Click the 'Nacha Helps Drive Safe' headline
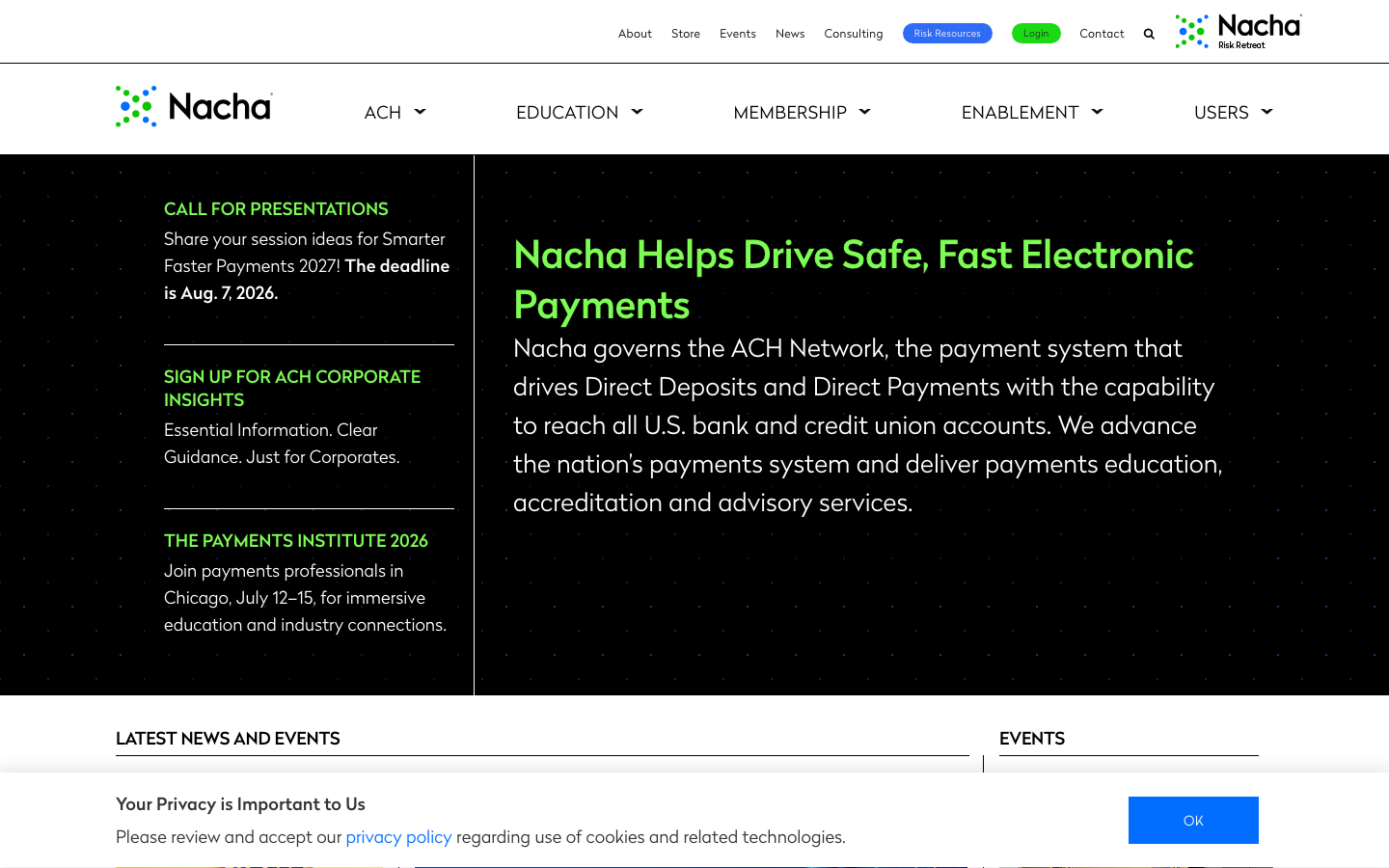The image size is (1389, 868). (854, 280)
